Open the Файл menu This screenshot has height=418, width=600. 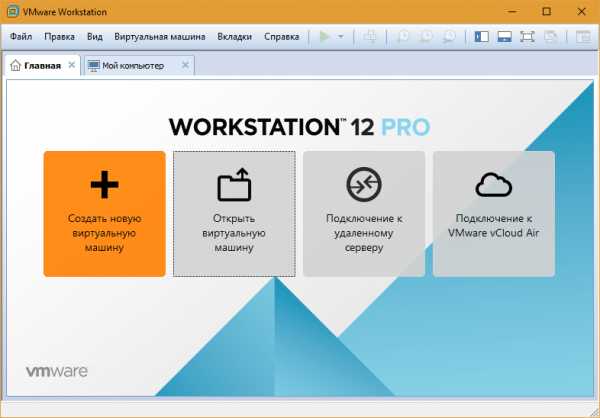[21, 37]
